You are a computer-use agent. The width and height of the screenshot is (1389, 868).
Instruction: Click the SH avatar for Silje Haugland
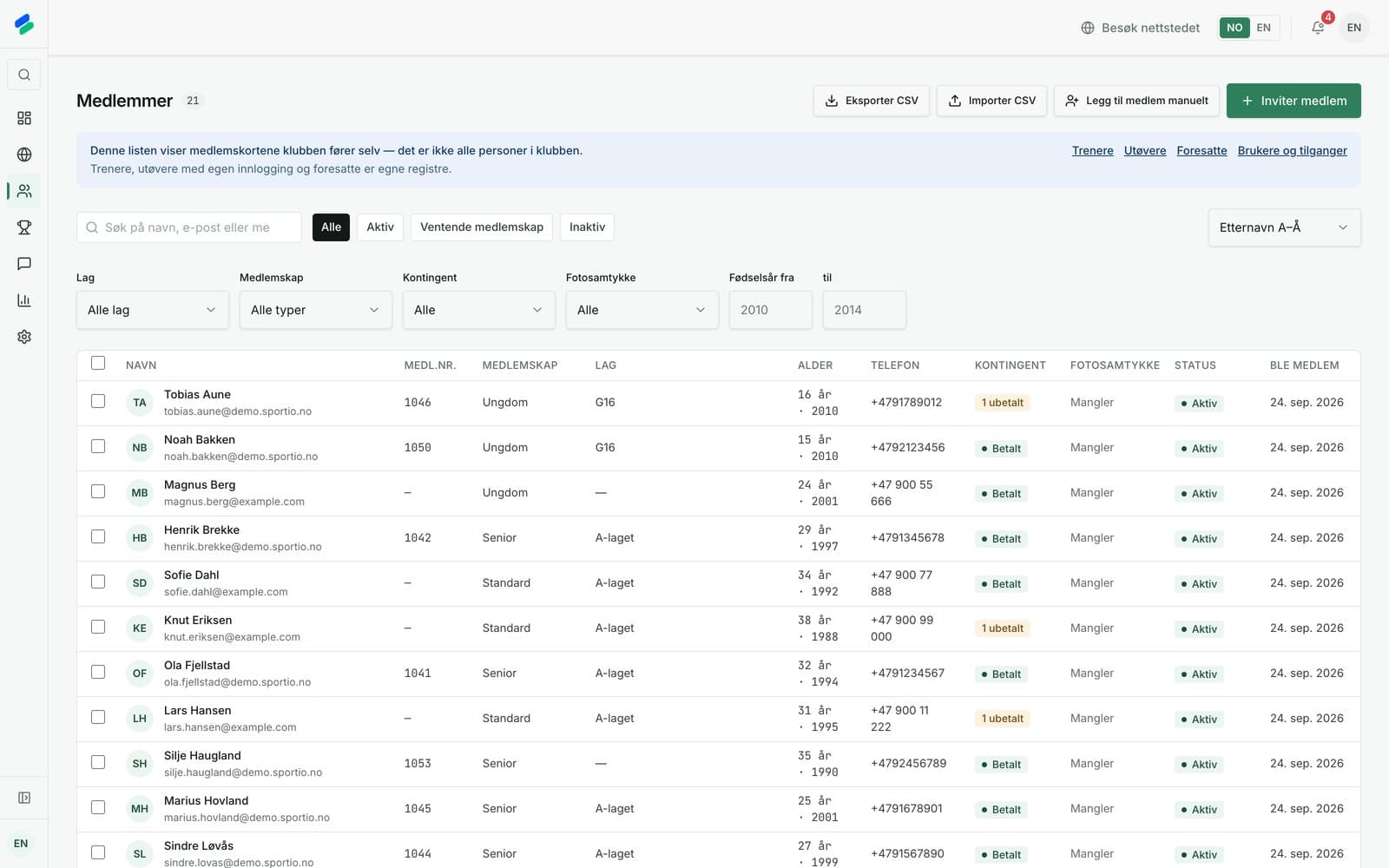[140, 764]
